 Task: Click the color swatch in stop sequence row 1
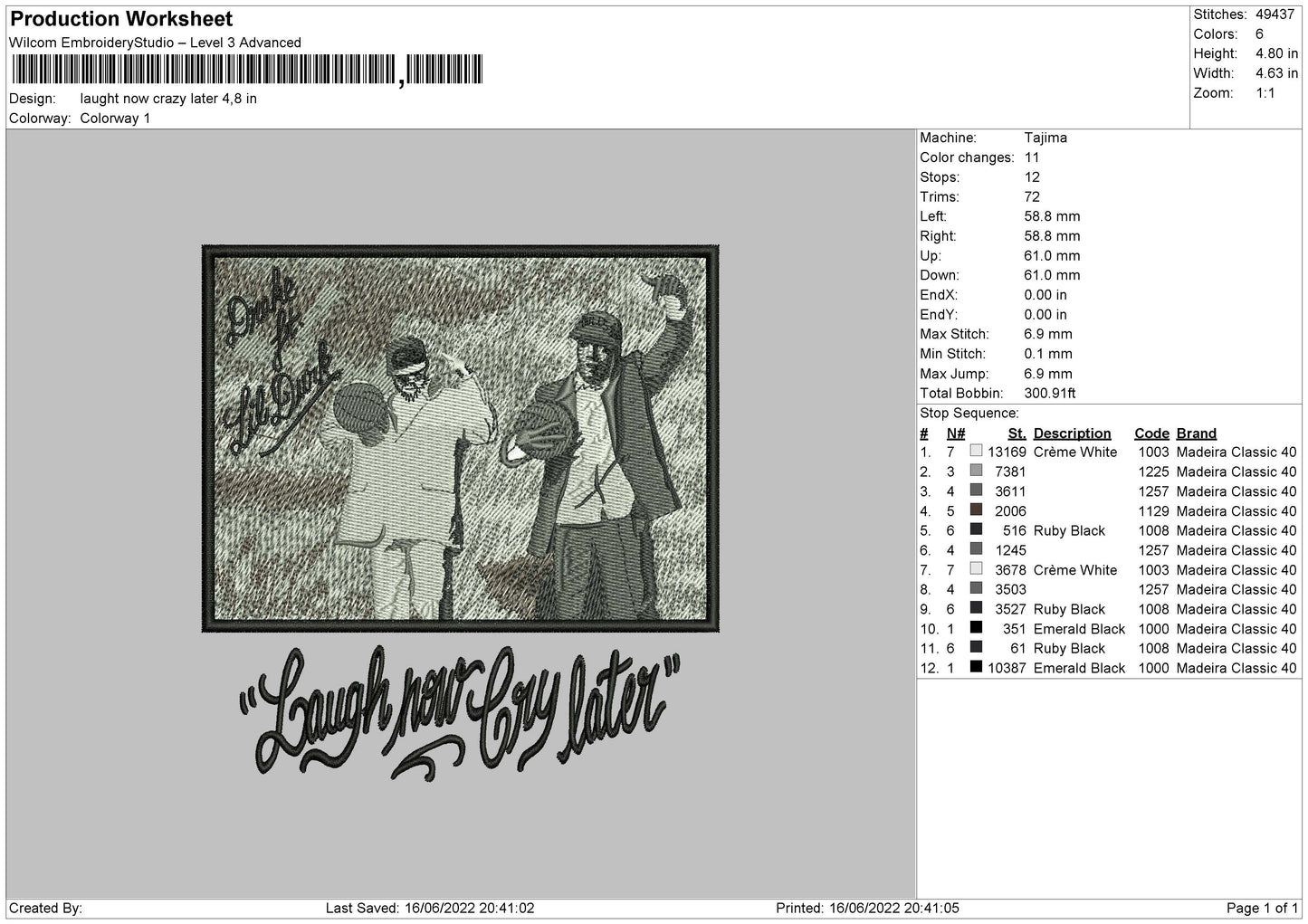pyautogui.click(x=976, y=451)
